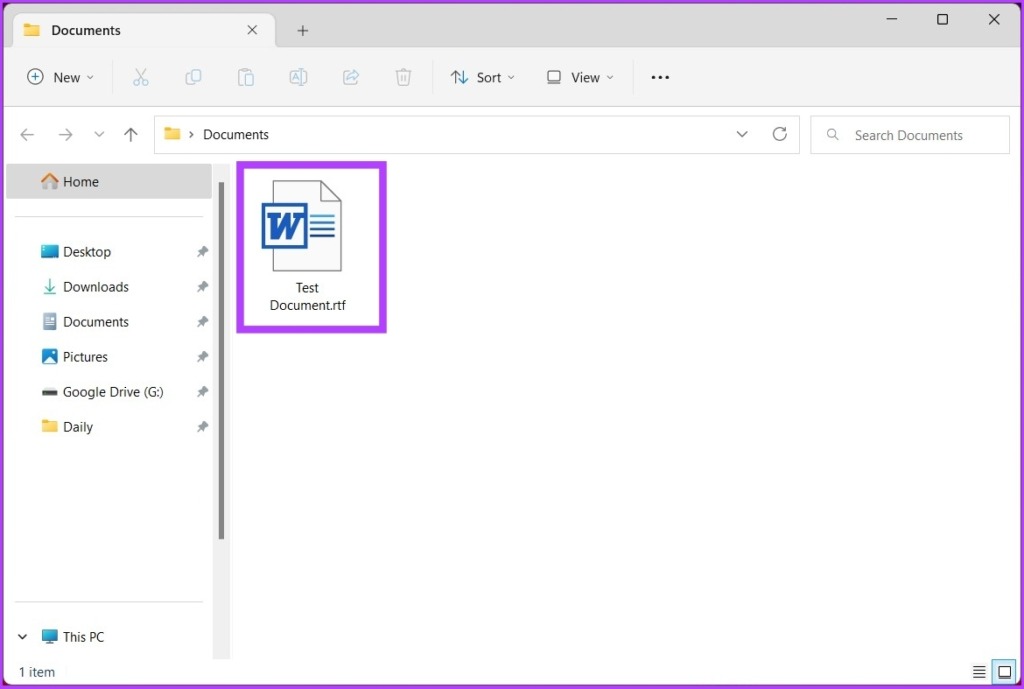Click the Paste clipboard icon

click(x=245, y=77)
